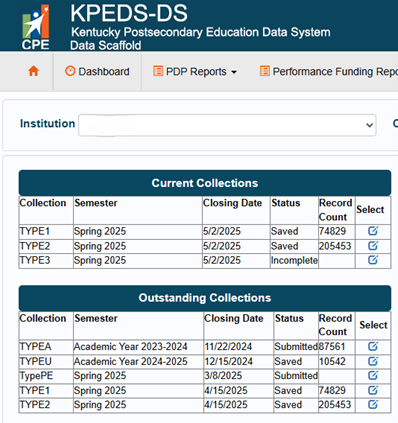Image resolution: width=398 pixels, height=423 pixels.
Task: Click the record count 87561
Action: tap(332, 347)
